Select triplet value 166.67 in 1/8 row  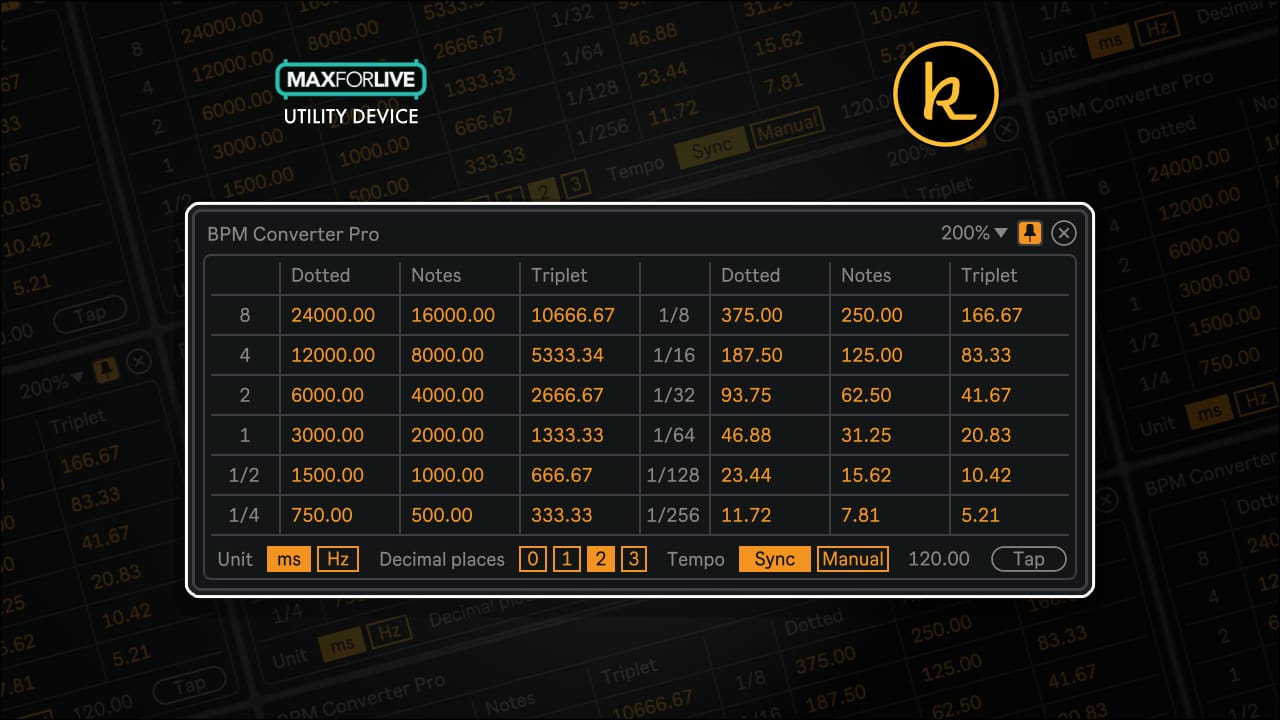click(x=992, y=315)
